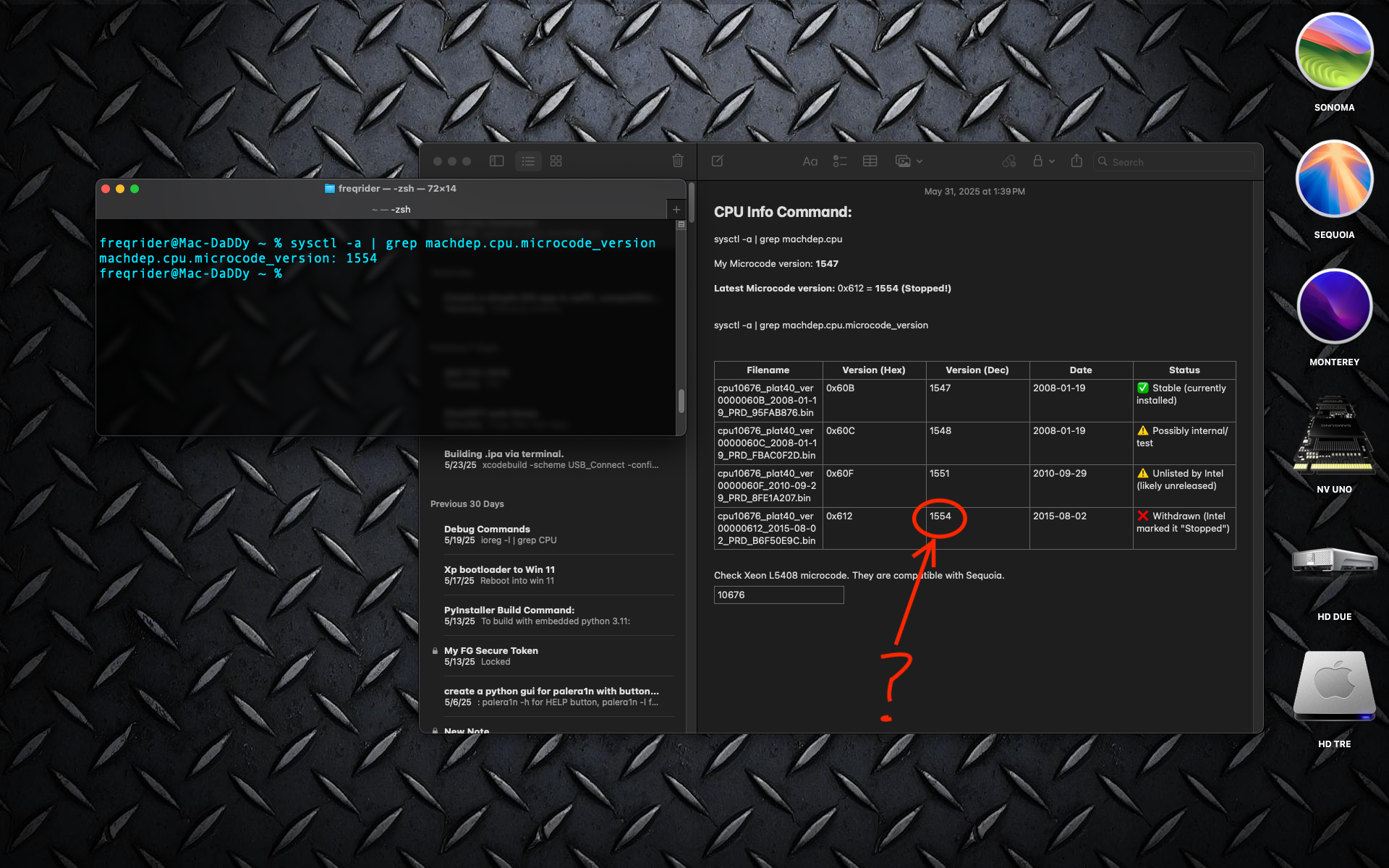Screen dimensions: 1389x868
Task: Click the collaboration link icon
Action: 1009,161
